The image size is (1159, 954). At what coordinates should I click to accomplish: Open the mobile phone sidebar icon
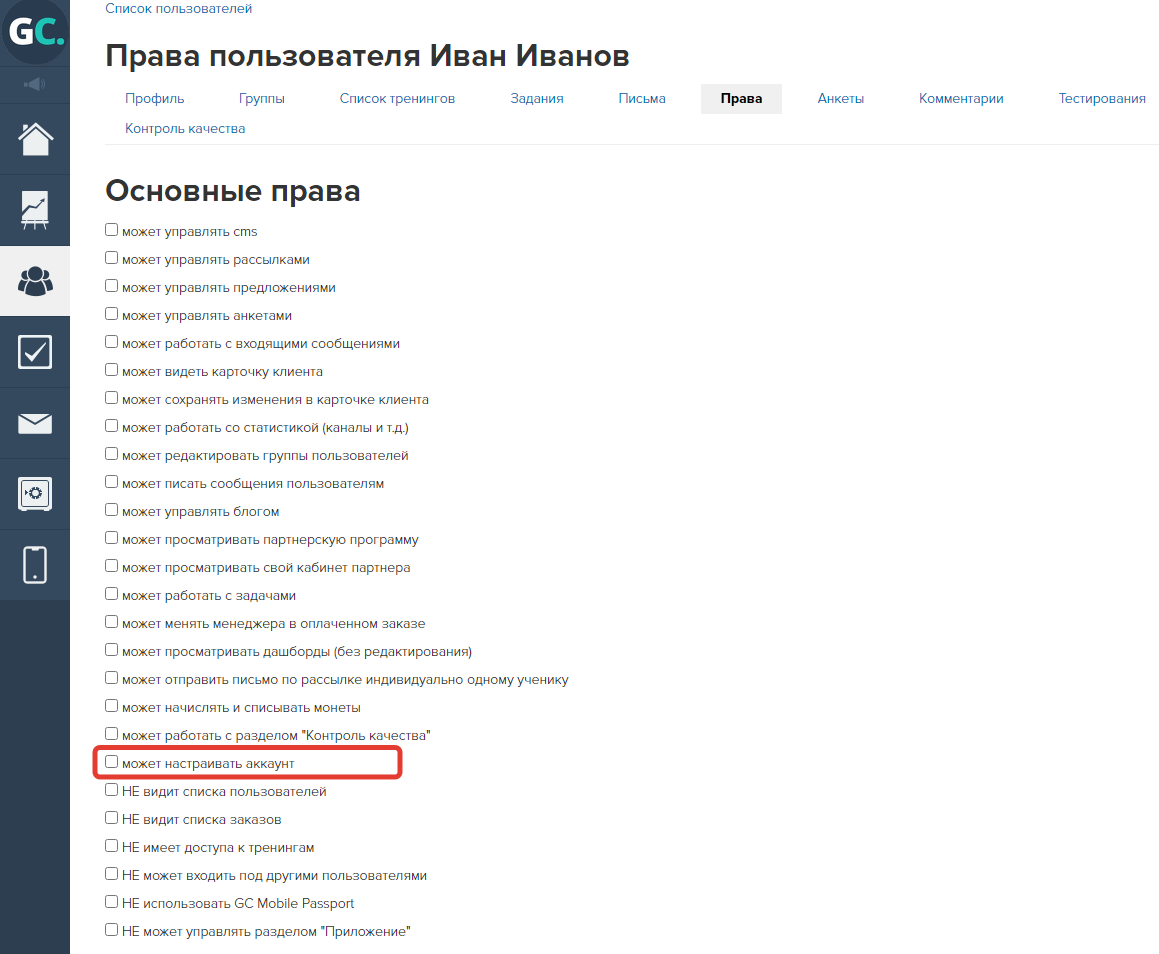(35, 565)
